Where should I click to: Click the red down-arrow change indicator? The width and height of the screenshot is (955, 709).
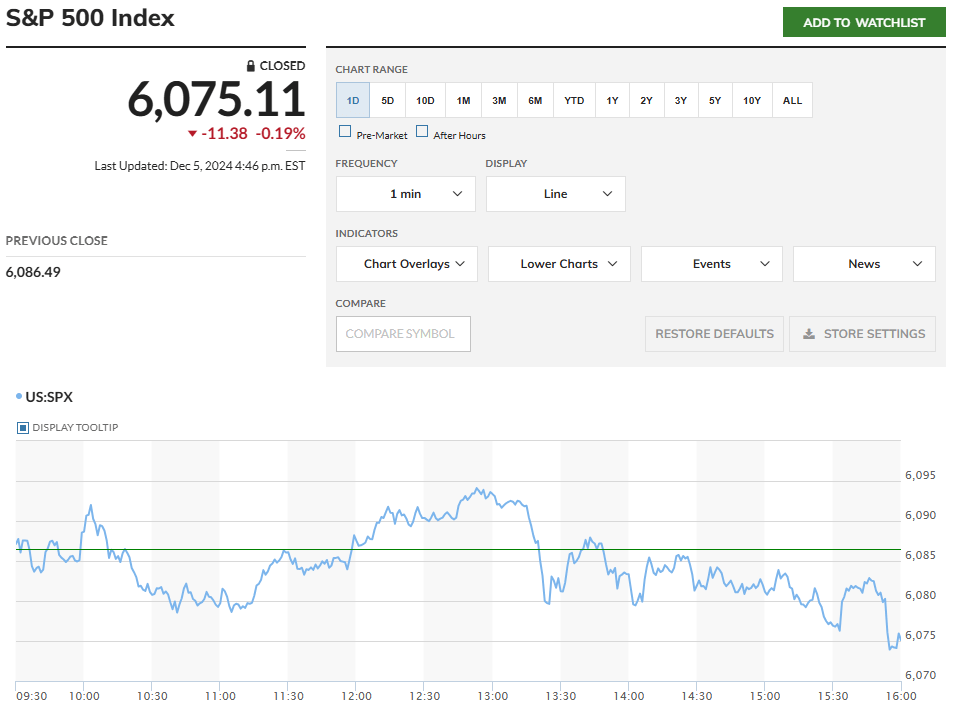click(x=192, y=134)
